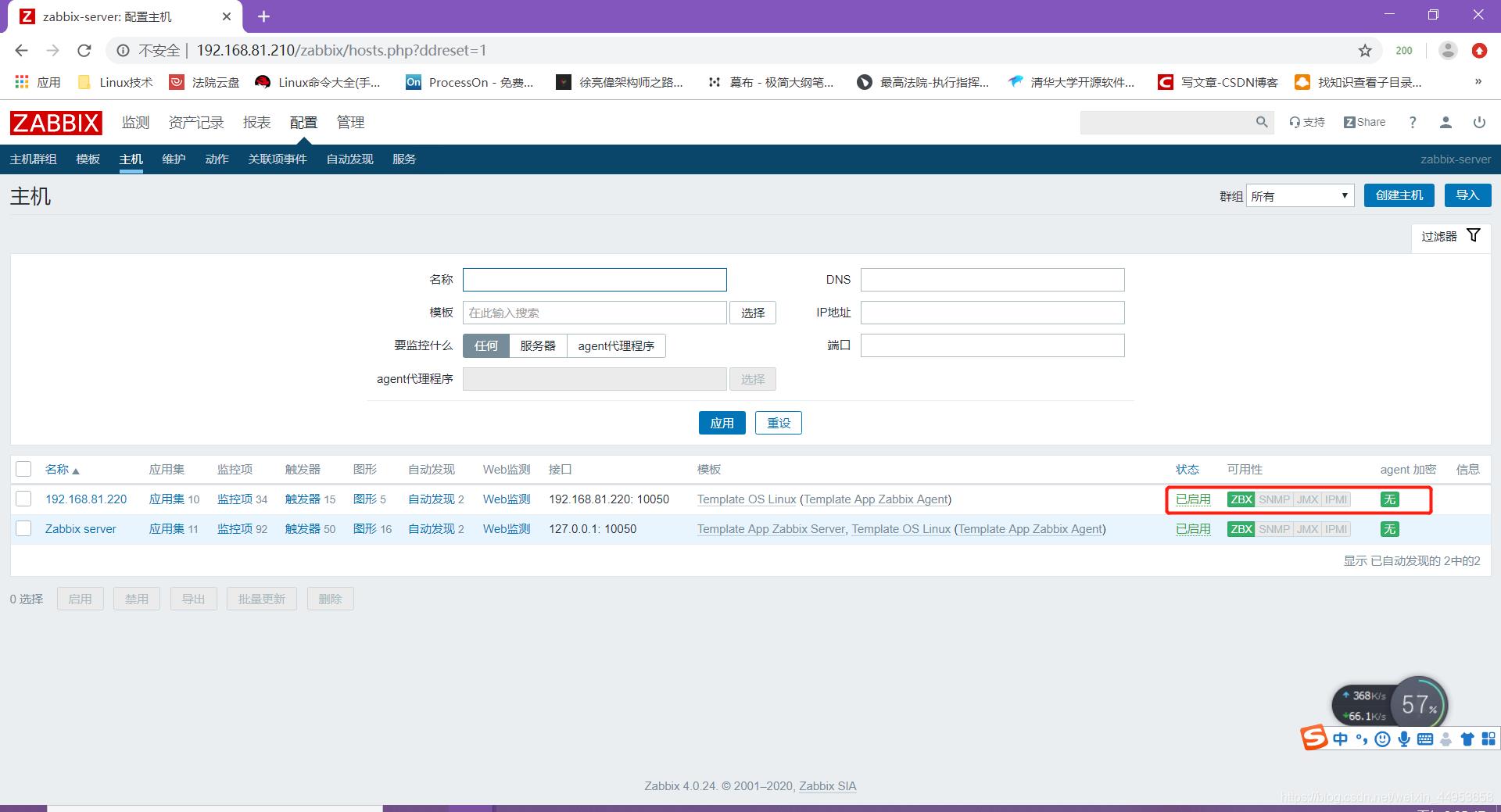Select the 任何 monitored-by option
Viewport: 1501px width, 812px height.
coord(485,345)
